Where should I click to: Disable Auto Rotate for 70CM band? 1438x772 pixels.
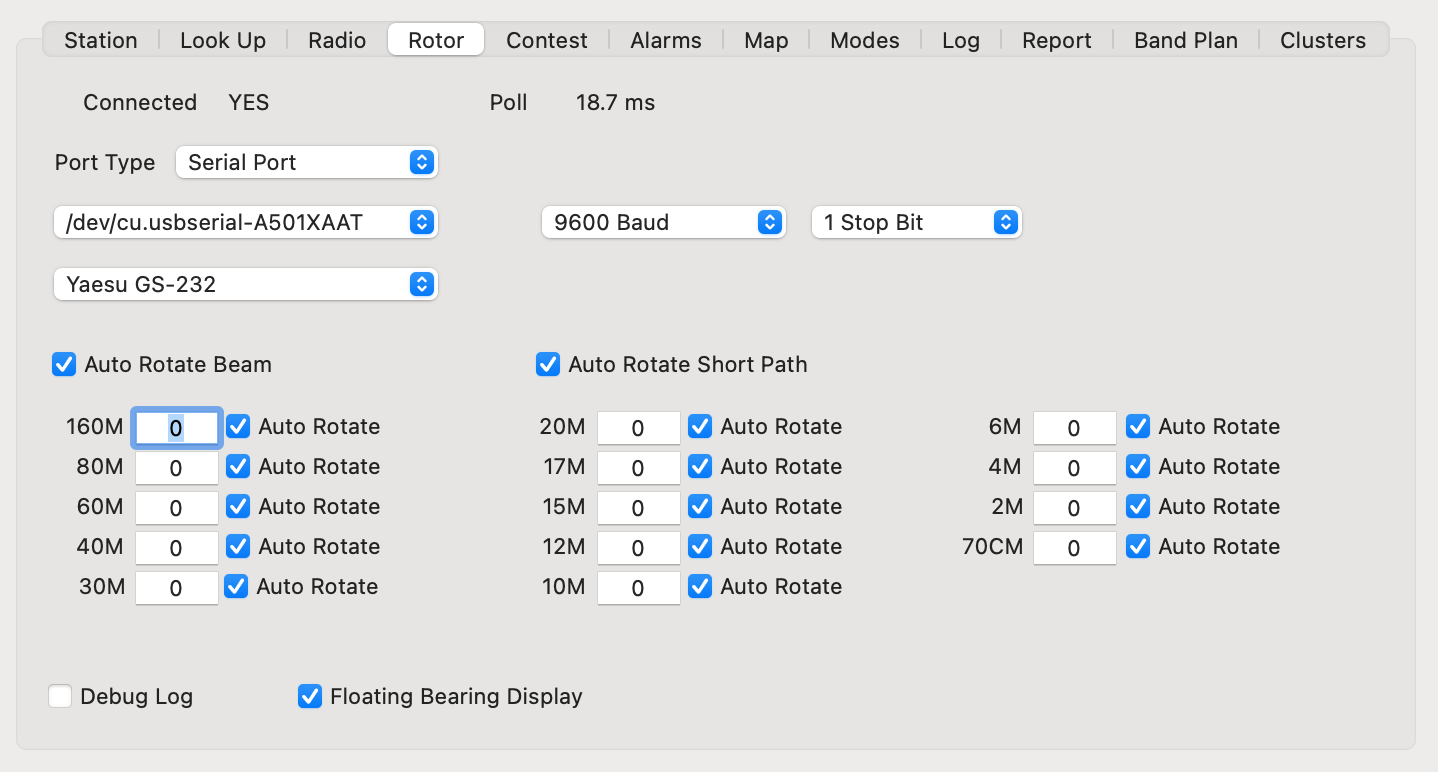coord(1138,547)
